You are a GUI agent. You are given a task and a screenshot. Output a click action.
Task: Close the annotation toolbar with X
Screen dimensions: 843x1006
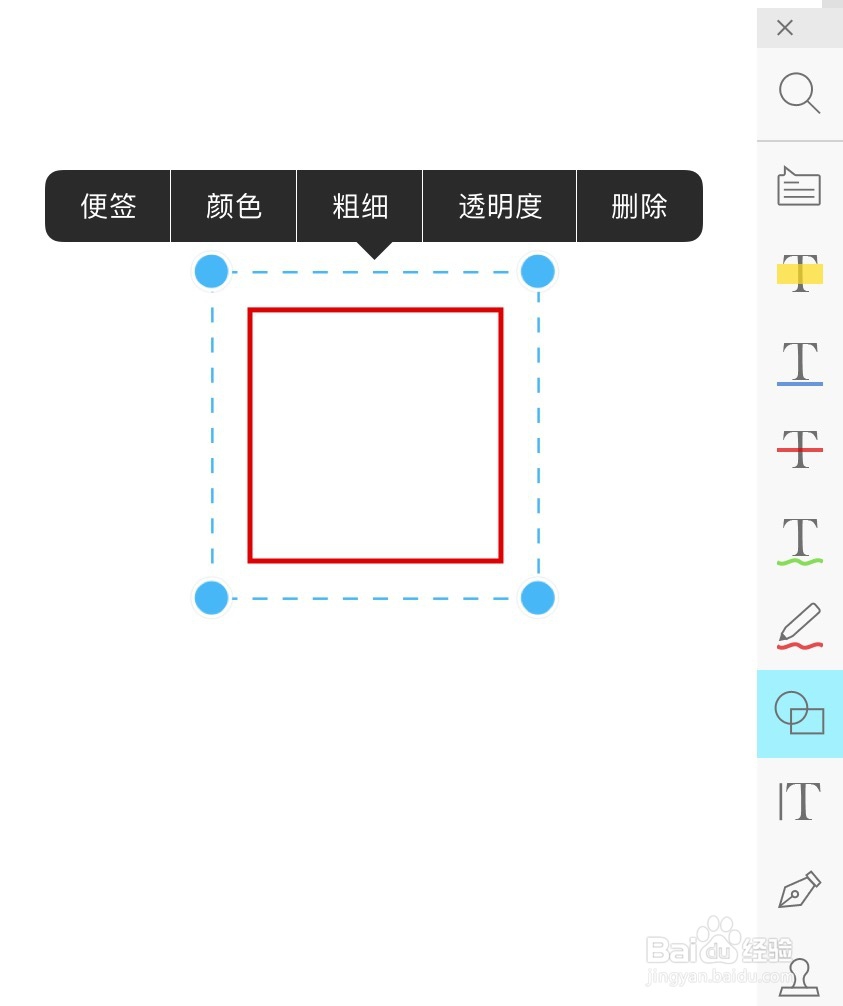[x=785, y=28]
